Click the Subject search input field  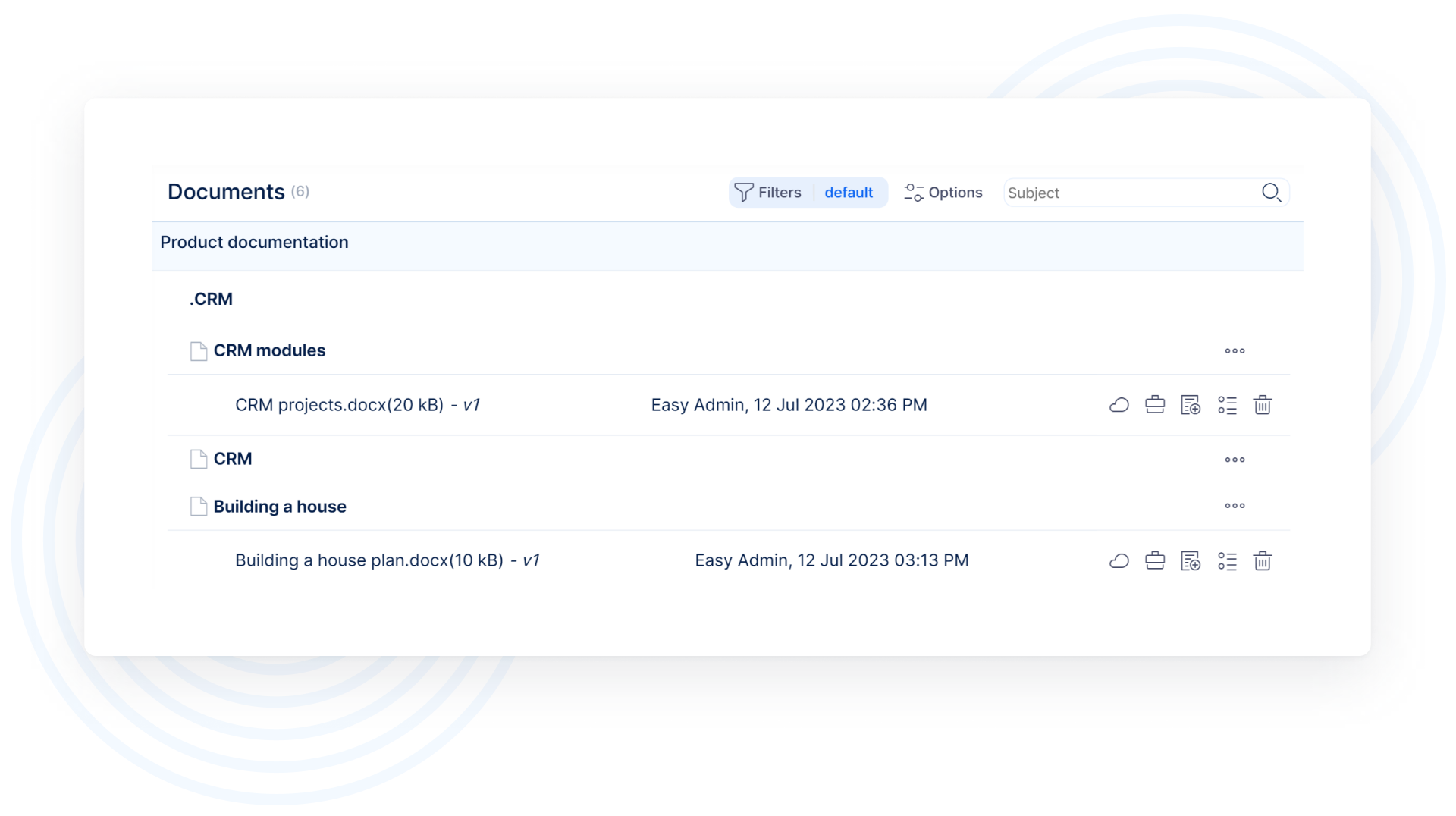(x=1130, y=193)
